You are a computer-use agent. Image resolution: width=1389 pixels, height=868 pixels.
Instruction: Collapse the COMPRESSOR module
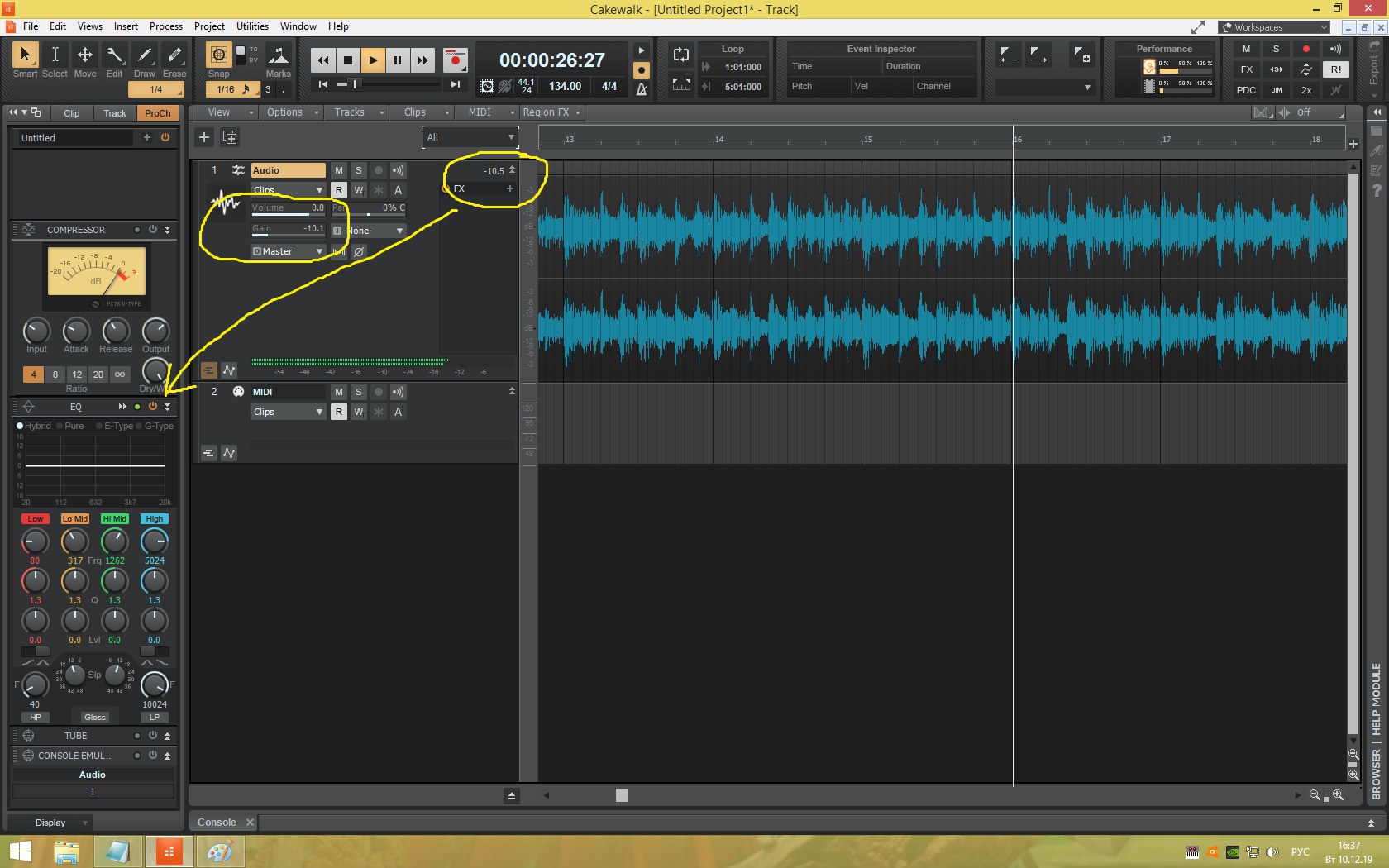[168, 230]
